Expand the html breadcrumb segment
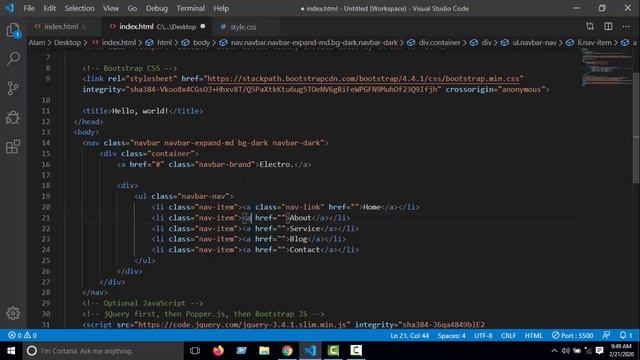This screenshot has height=360, width=640. point(164,42)
